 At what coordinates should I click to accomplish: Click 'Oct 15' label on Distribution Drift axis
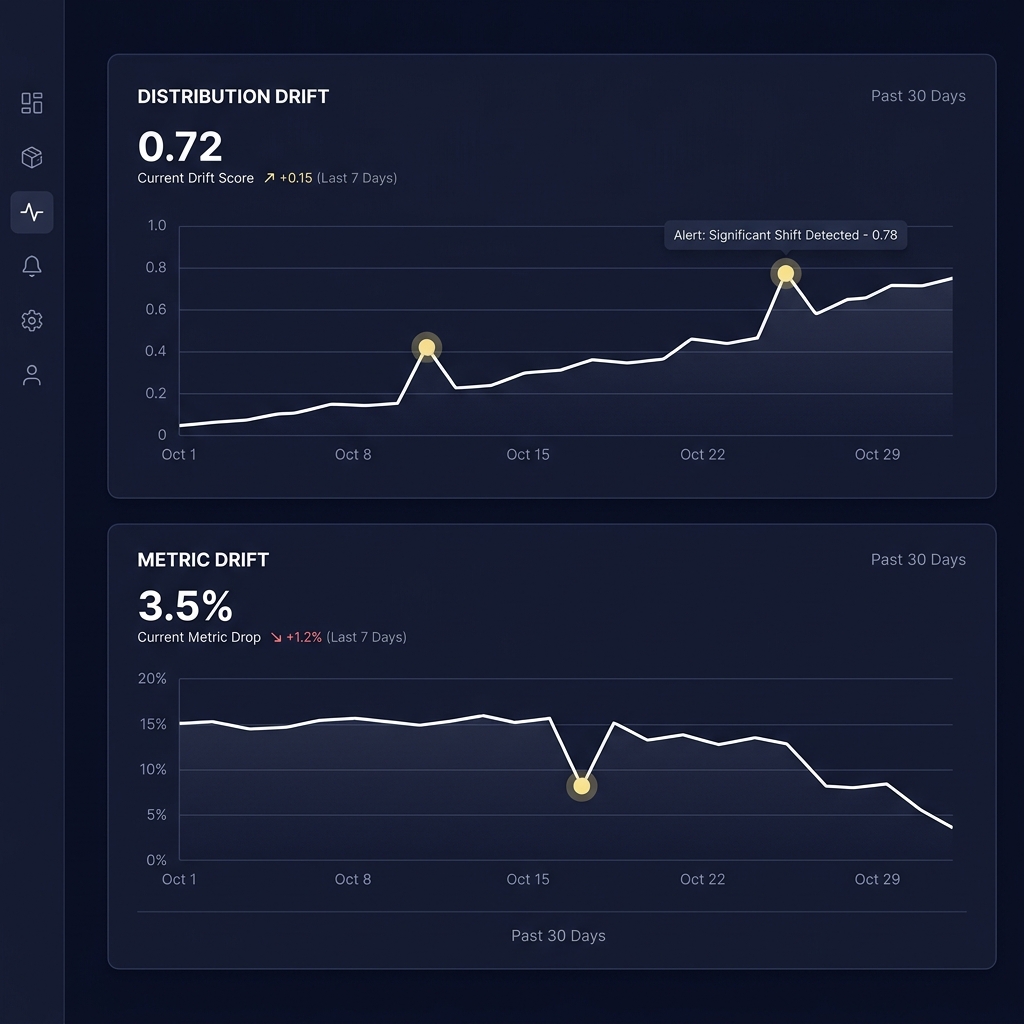528,455
